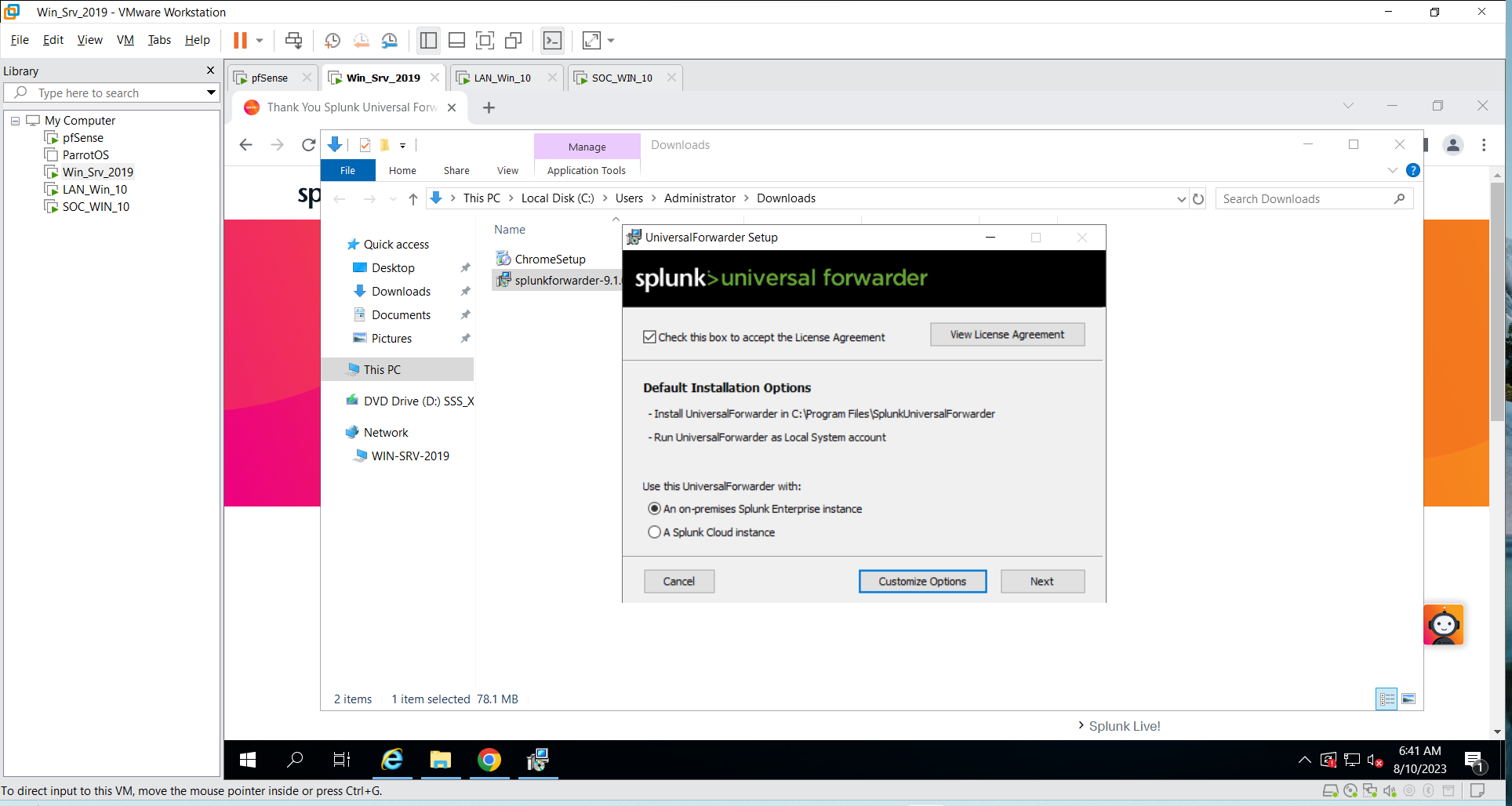Screen dimensions: 1512x806
Task: Open the notification center icon
Action: (1474, 760)
